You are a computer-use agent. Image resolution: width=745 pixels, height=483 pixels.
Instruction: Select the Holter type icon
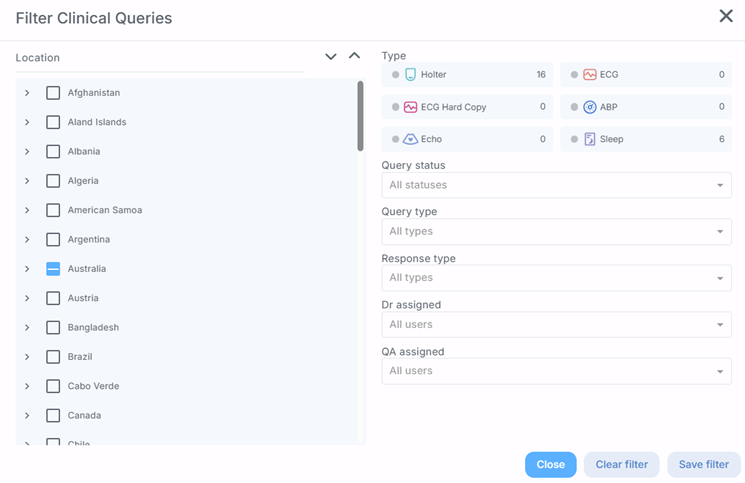tap(411, 75)
